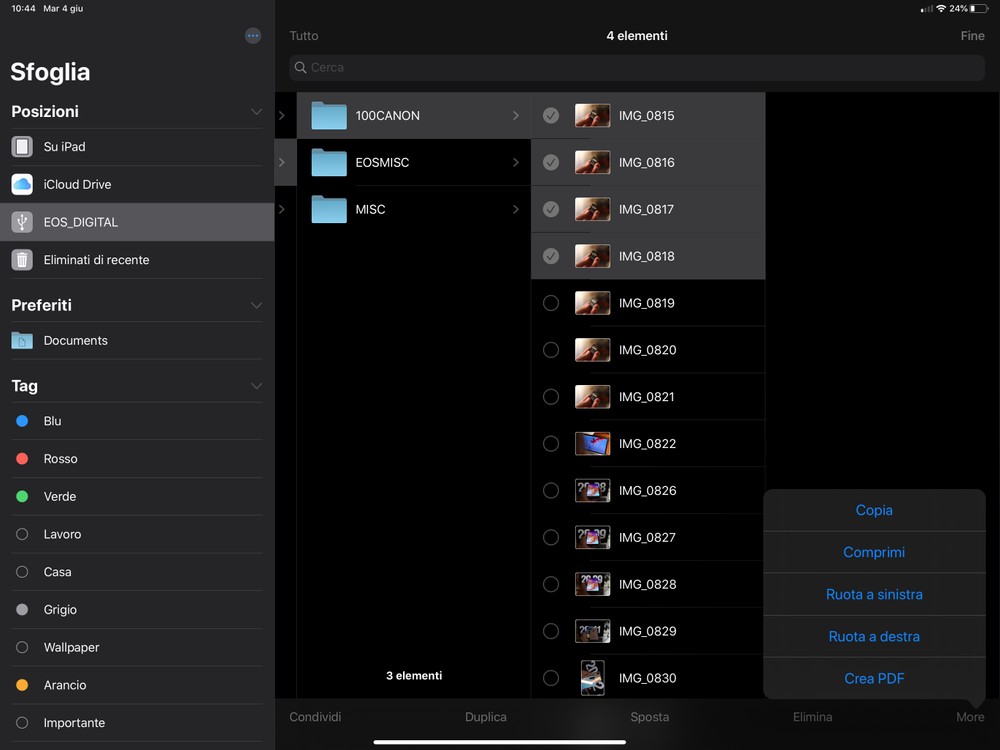The image size is (1000, 750).
Task: Open the Importante tag
Action: [137, 723]
